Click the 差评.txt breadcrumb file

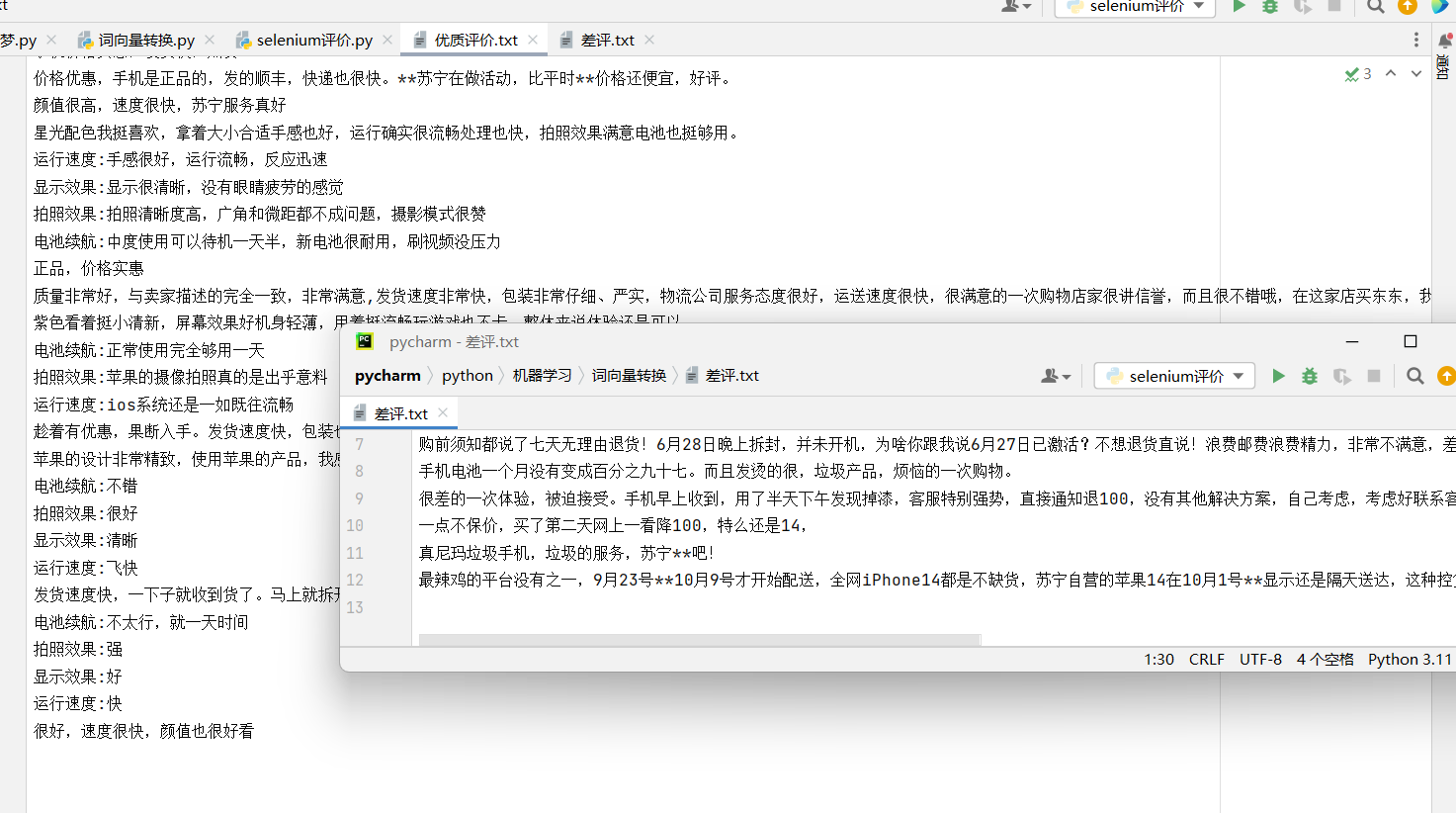pyautogui.click(x=723, y=376)
